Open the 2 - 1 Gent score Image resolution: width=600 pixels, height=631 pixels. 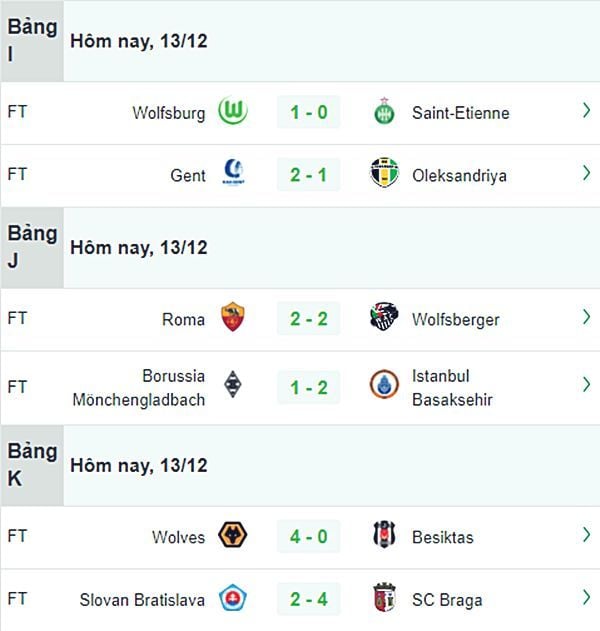(x=309, y=175)
